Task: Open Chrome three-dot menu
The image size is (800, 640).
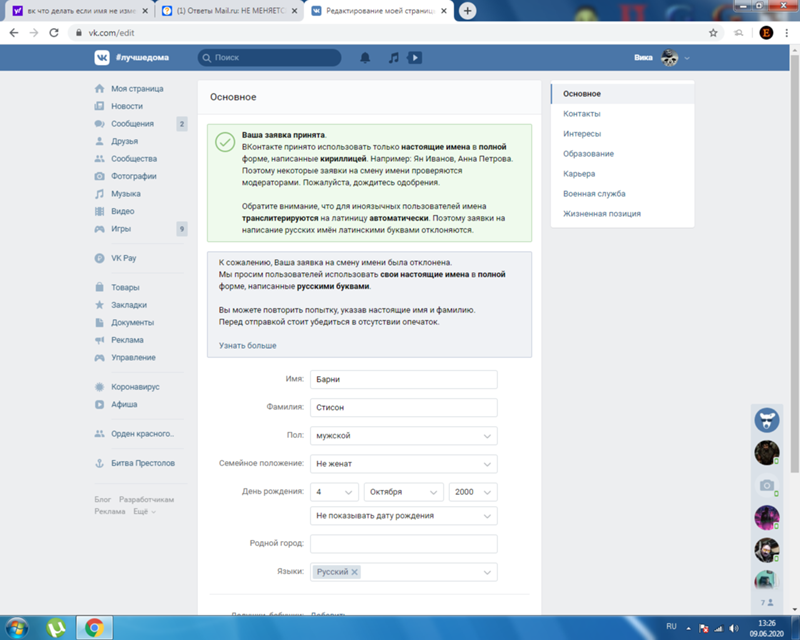Action: point(786,33)
